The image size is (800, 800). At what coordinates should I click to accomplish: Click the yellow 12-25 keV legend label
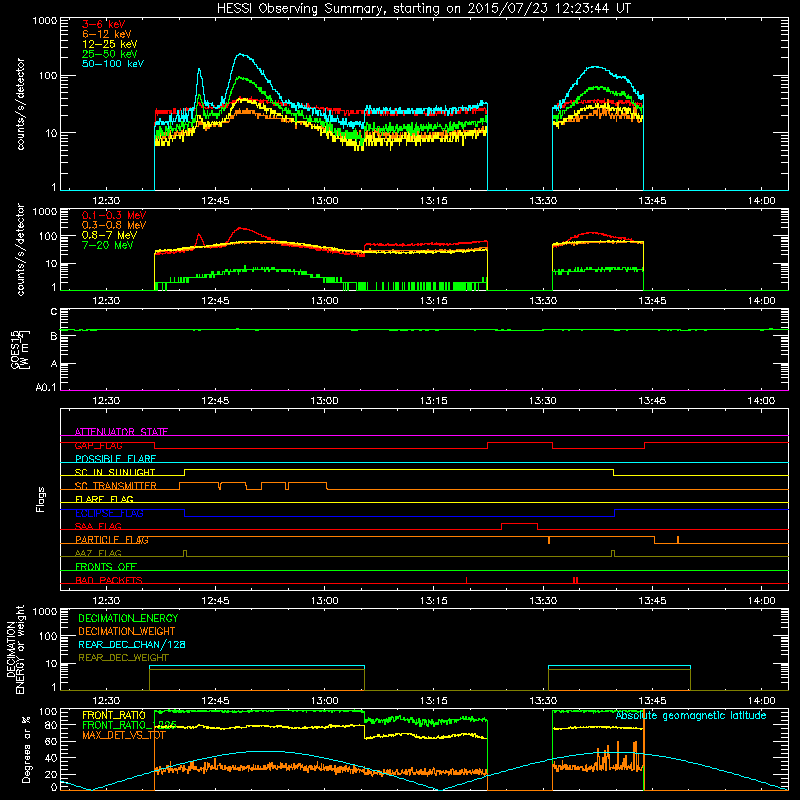tap(110, 44)
